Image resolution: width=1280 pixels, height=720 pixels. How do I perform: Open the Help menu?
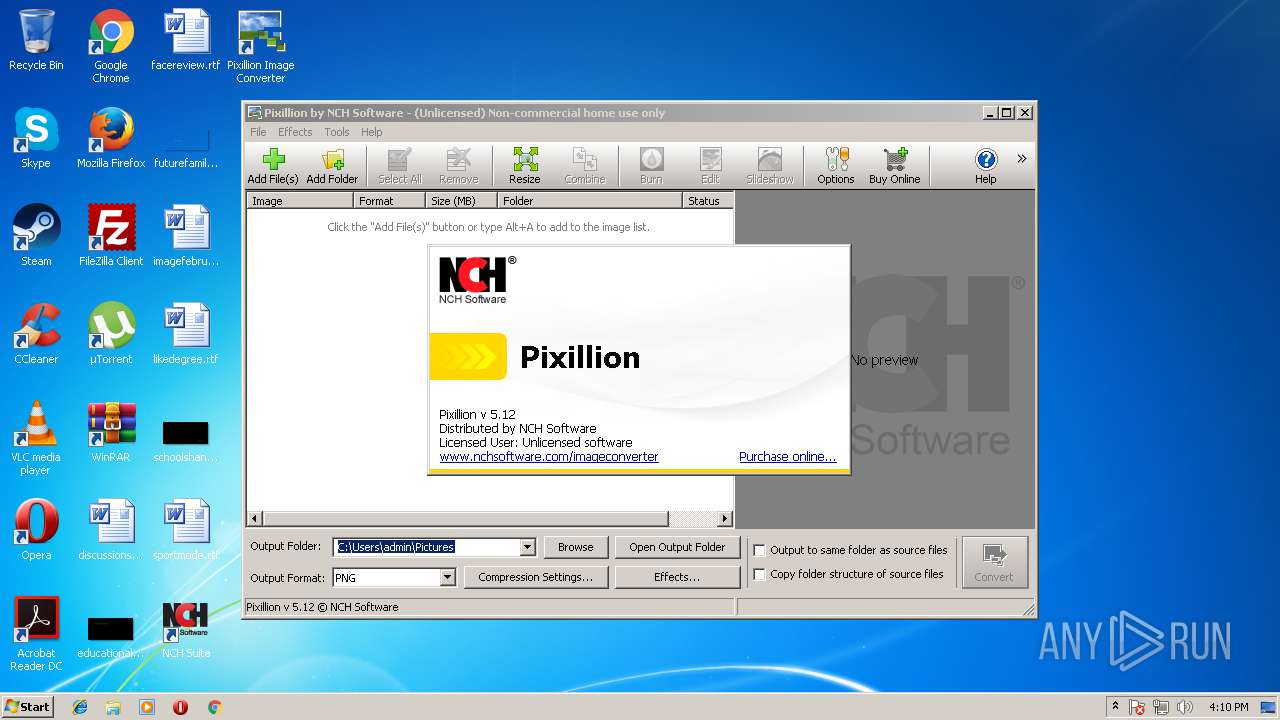pyautogui.click(x=372, y=132)
